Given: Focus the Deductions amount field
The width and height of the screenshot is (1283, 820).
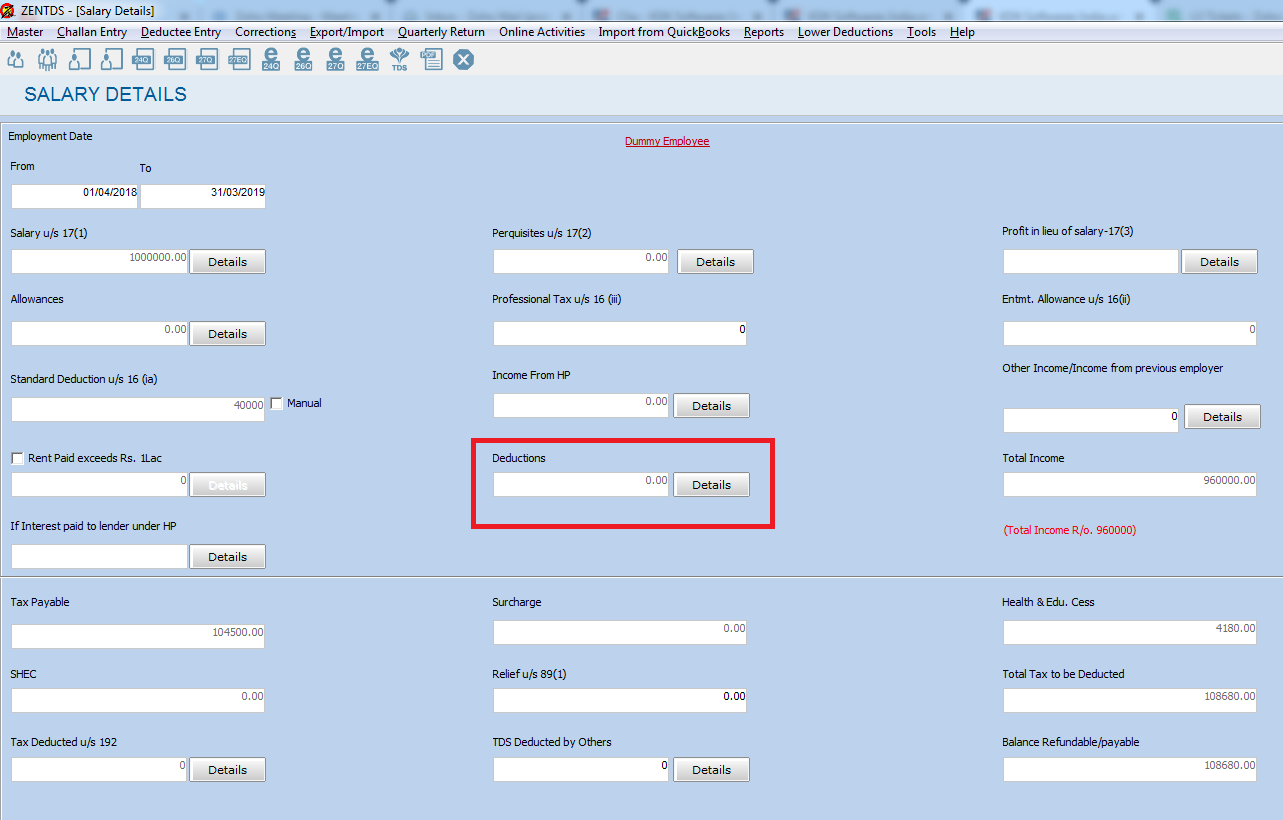Looking at the screenshot, I should click(x=581, y=485).
